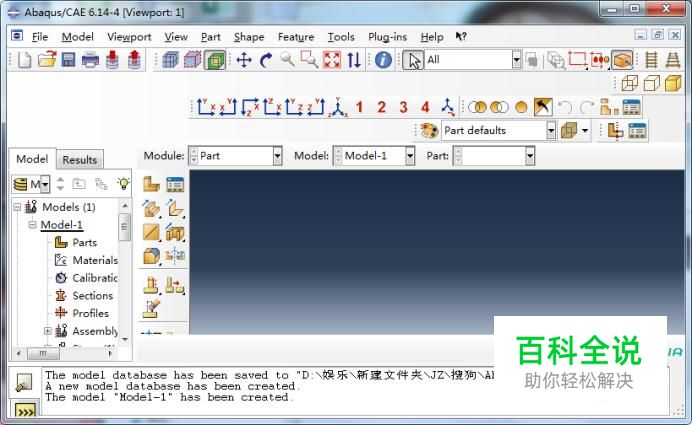Select the Rotate View tool

pos(266,60)
